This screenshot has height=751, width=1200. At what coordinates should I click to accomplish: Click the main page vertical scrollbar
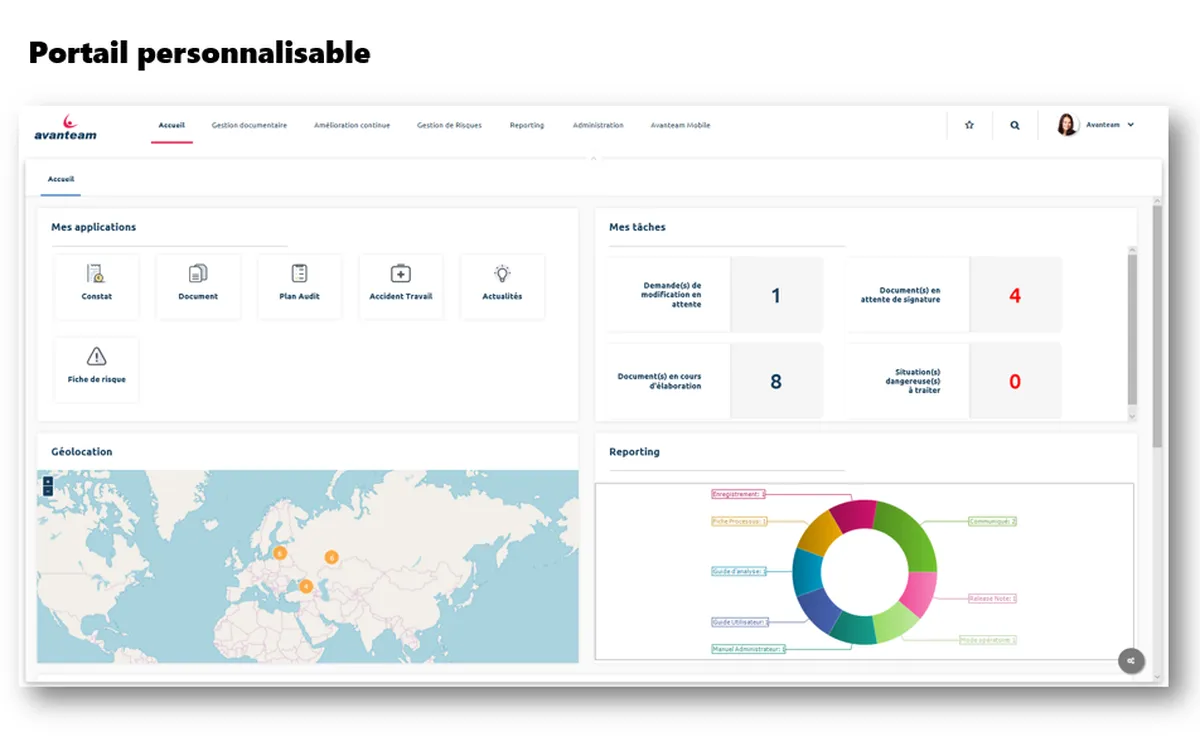(1157, 325)
